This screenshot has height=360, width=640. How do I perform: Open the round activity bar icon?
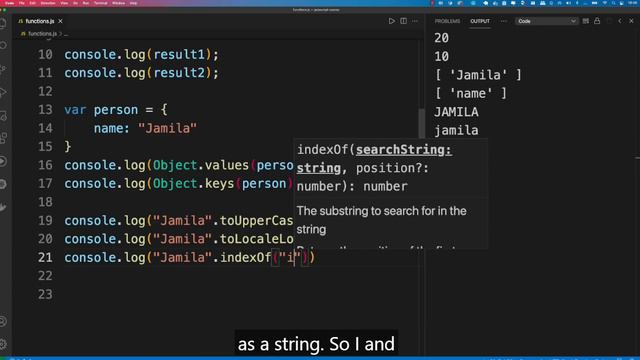coord(3,184)
